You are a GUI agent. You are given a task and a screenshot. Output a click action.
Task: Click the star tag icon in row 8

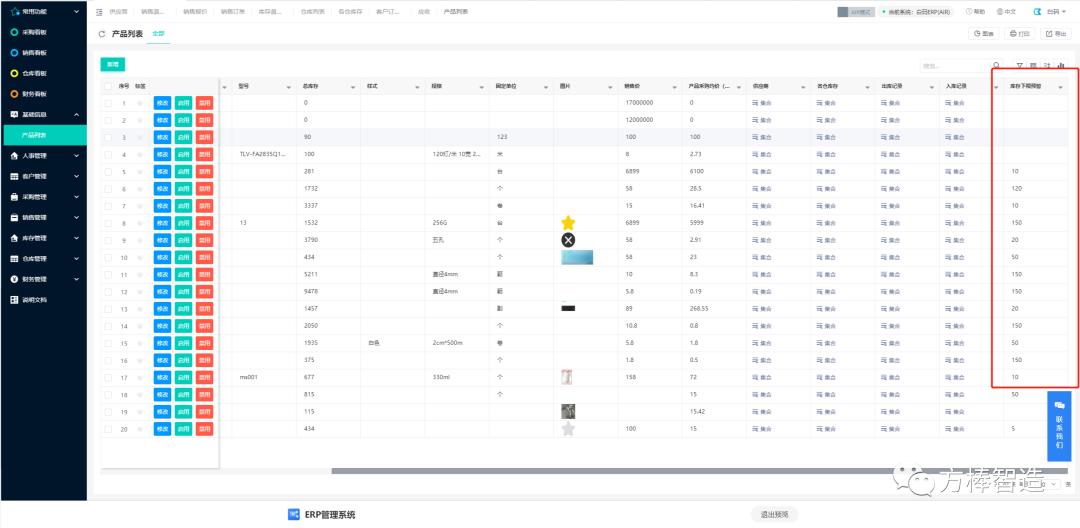[140, 223]
